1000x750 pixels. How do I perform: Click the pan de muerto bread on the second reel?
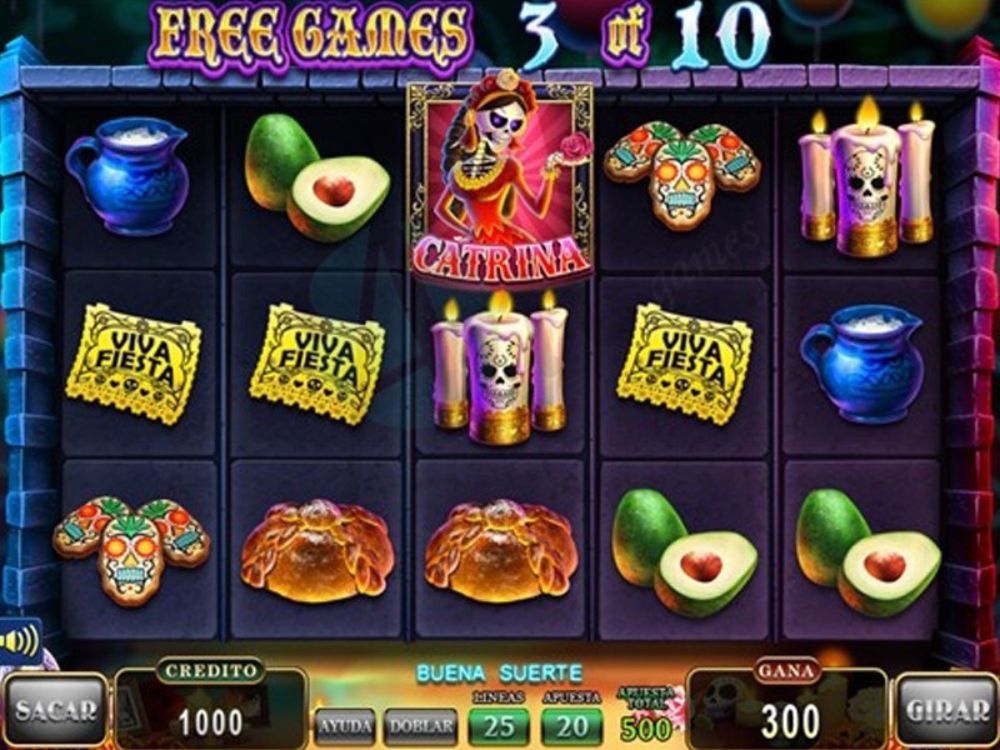pyautogui.click(x=317, y=552)
